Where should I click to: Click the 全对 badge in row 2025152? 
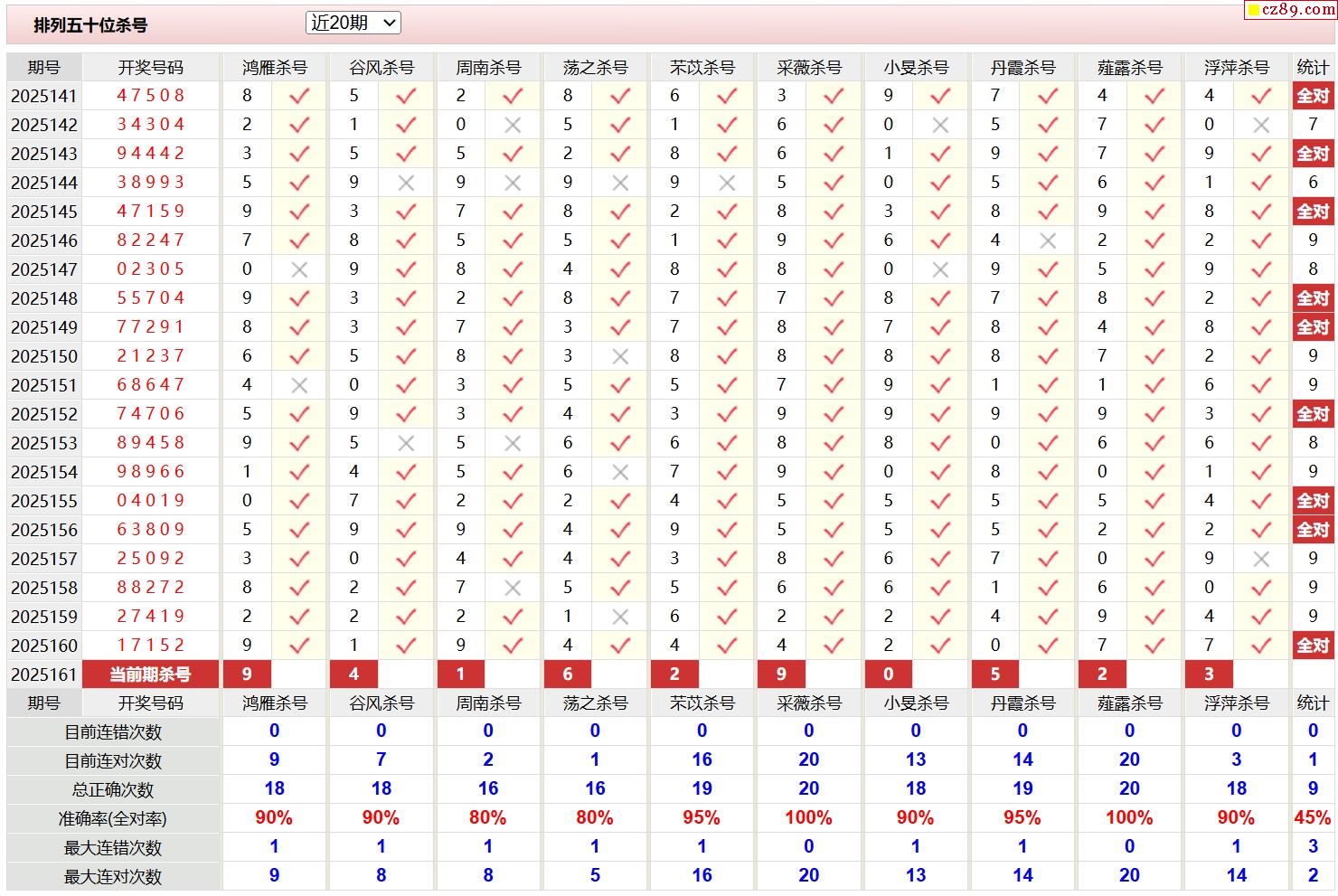tap(1313, 414)
